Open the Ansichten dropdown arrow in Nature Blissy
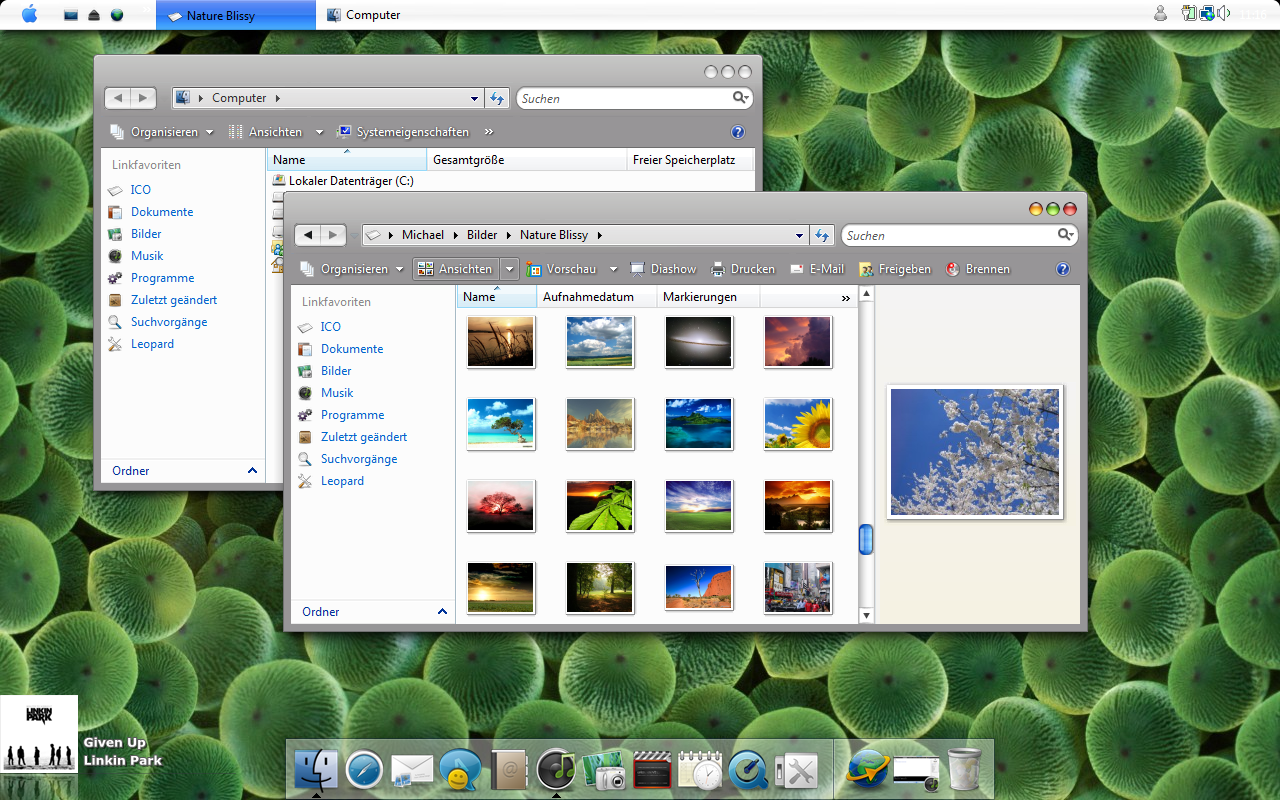This screenshot has width=1280, height=800. (510, 269)
